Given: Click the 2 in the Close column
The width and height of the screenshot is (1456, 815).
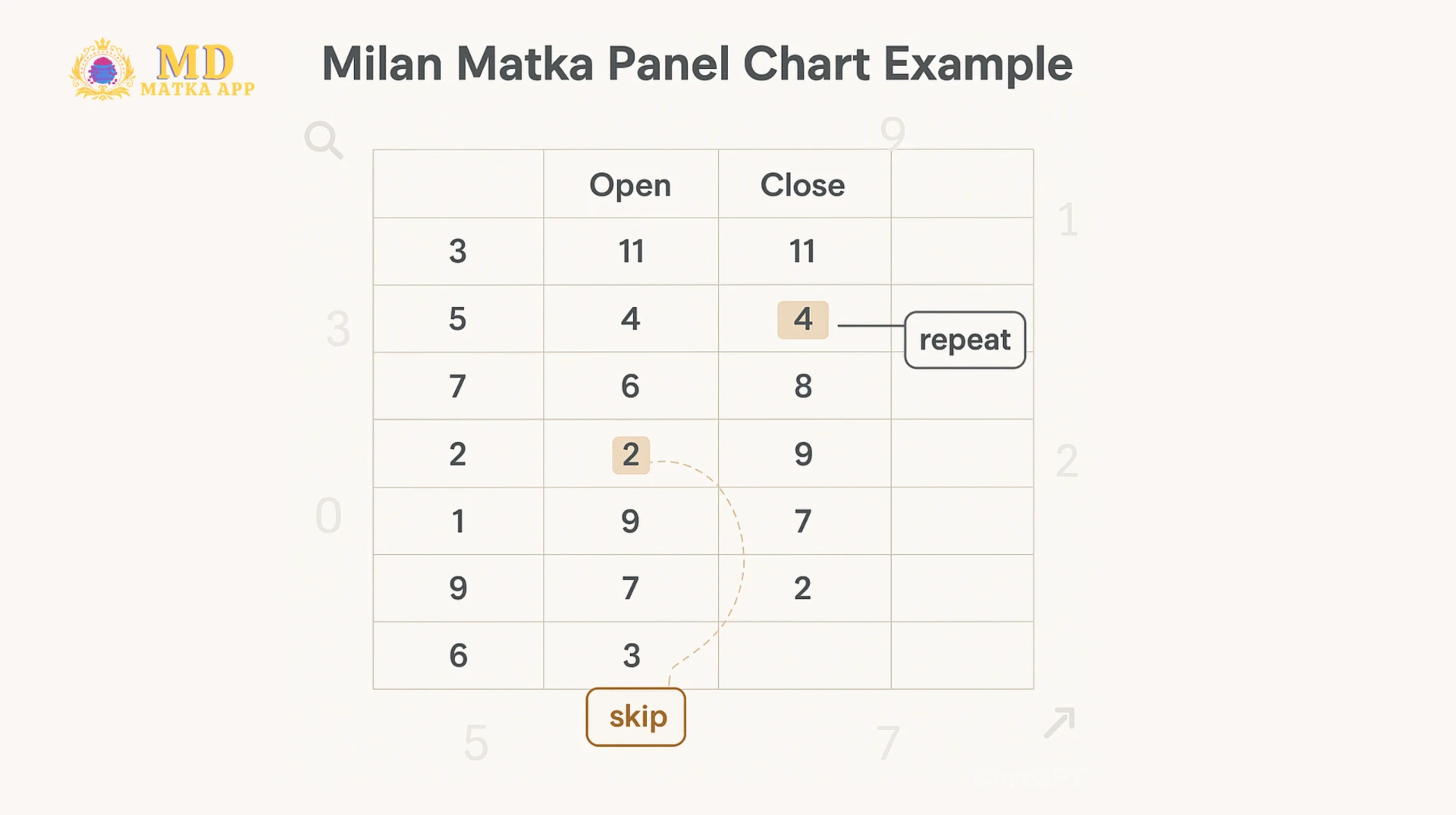Looking at the screenshot, I should [802, 589].
